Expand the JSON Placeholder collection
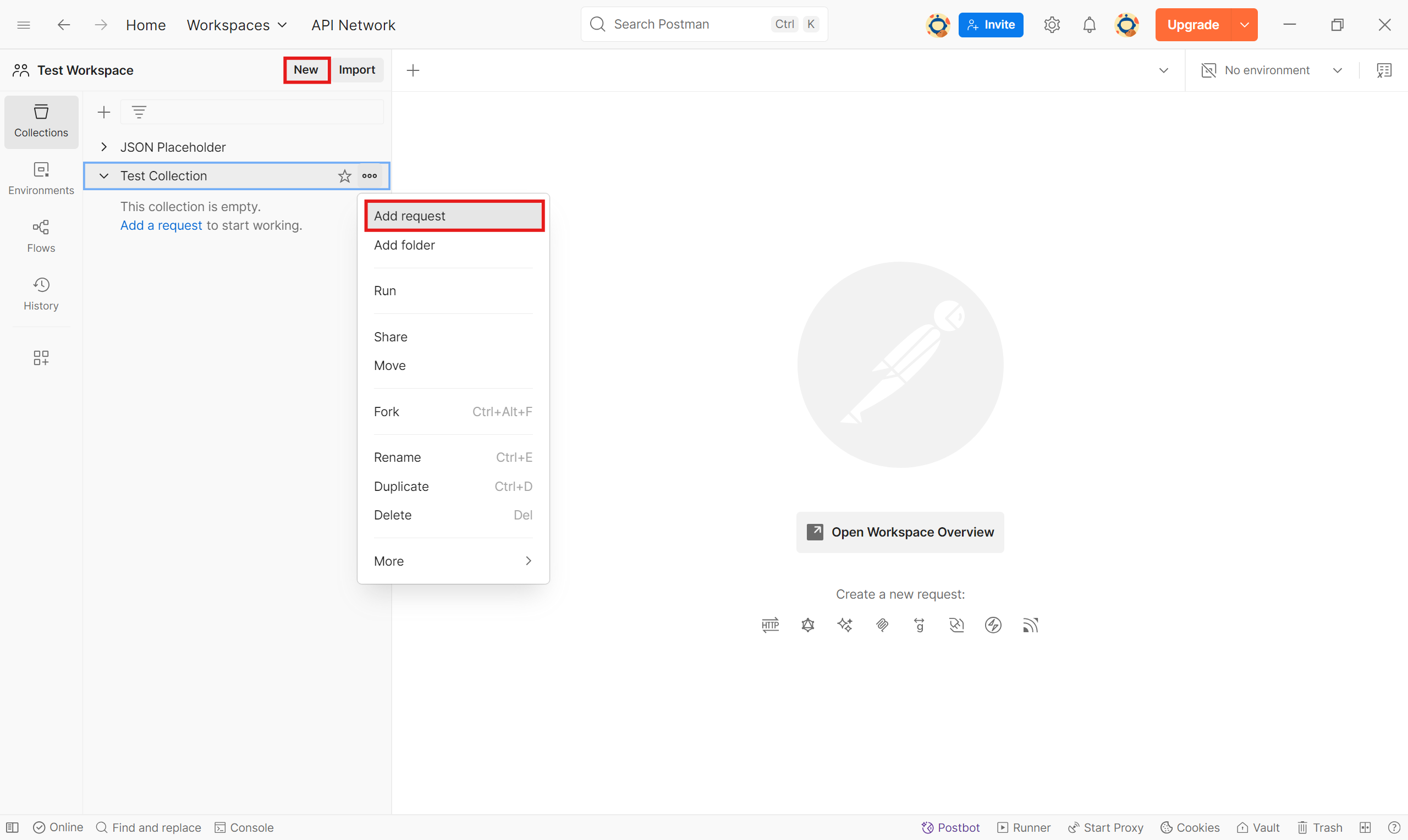 coord(103,147)
